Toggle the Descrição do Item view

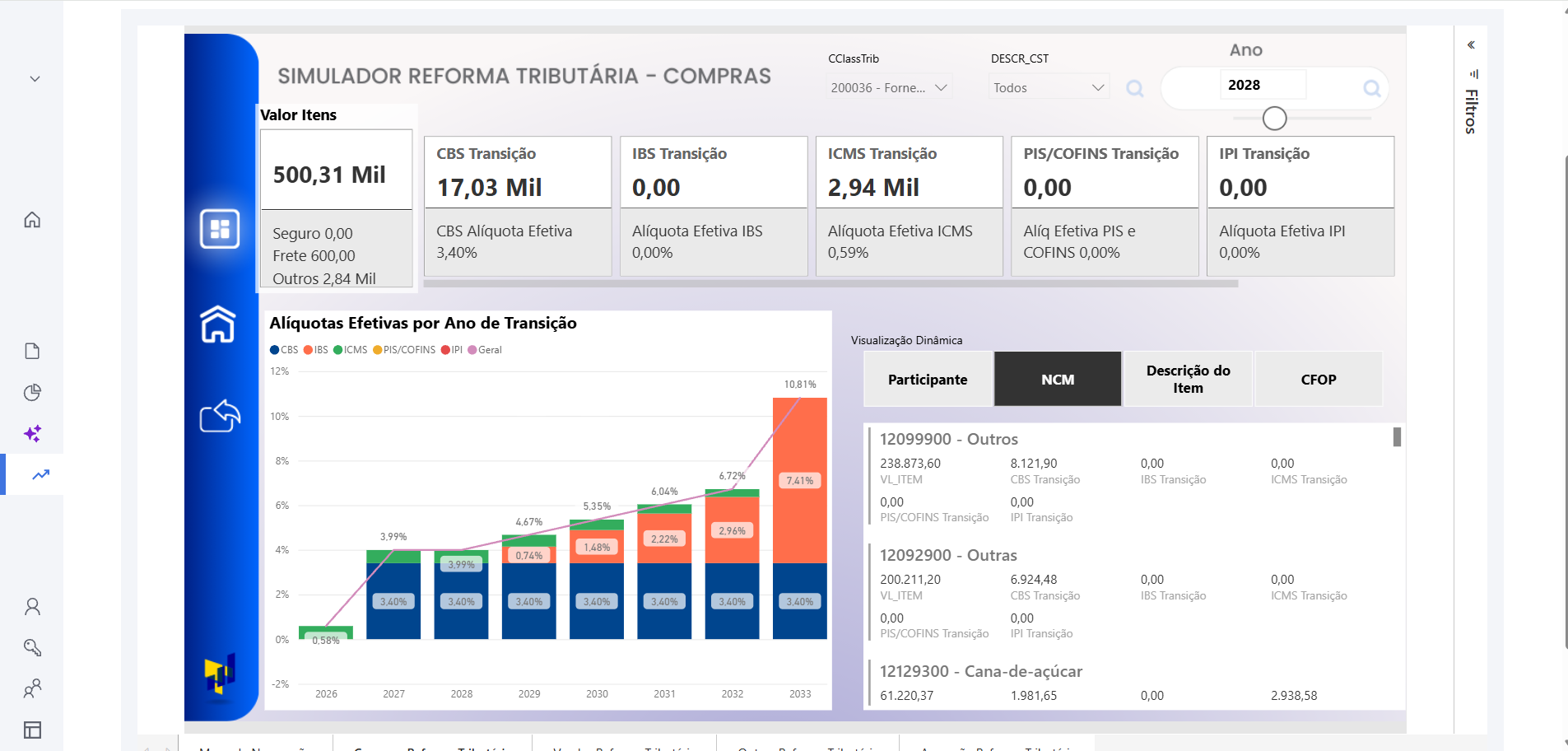coord(1188,379)
